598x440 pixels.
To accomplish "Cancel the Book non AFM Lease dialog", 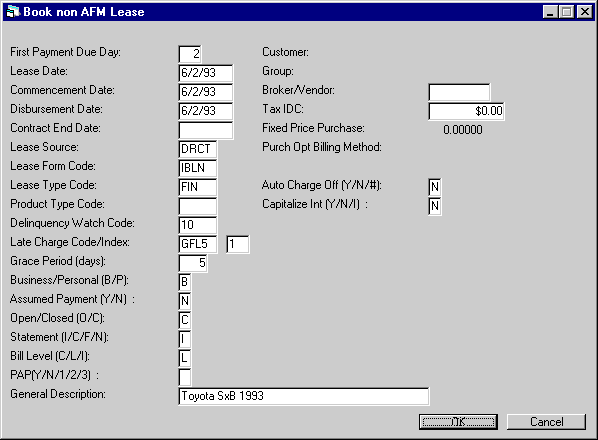I will [546, 422].
